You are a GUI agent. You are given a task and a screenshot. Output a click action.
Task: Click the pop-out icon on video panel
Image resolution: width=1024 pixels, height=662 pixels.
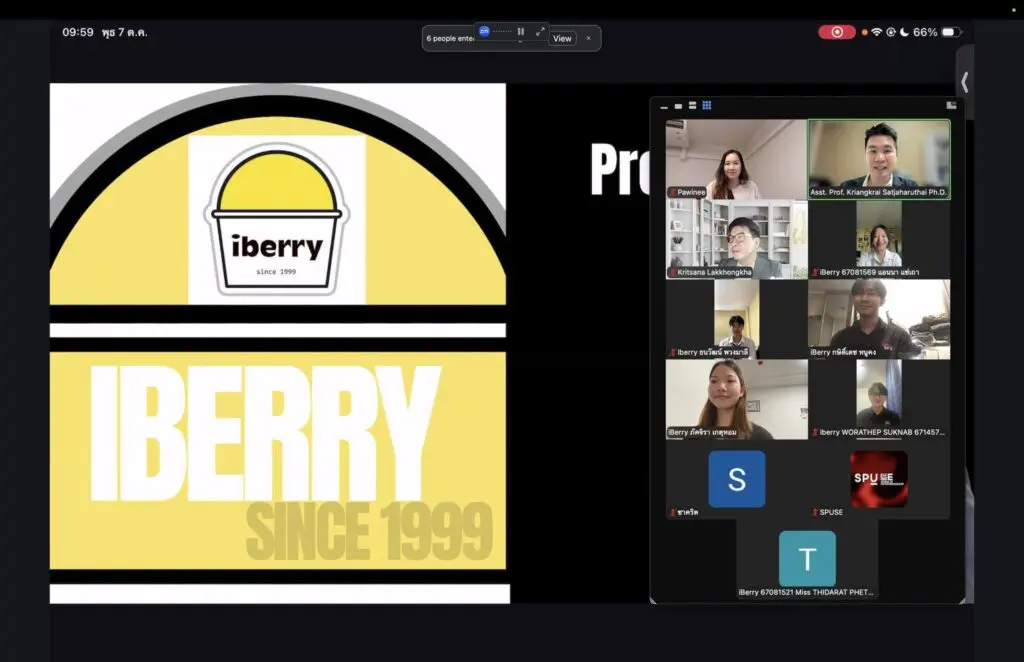click(951, 105)
